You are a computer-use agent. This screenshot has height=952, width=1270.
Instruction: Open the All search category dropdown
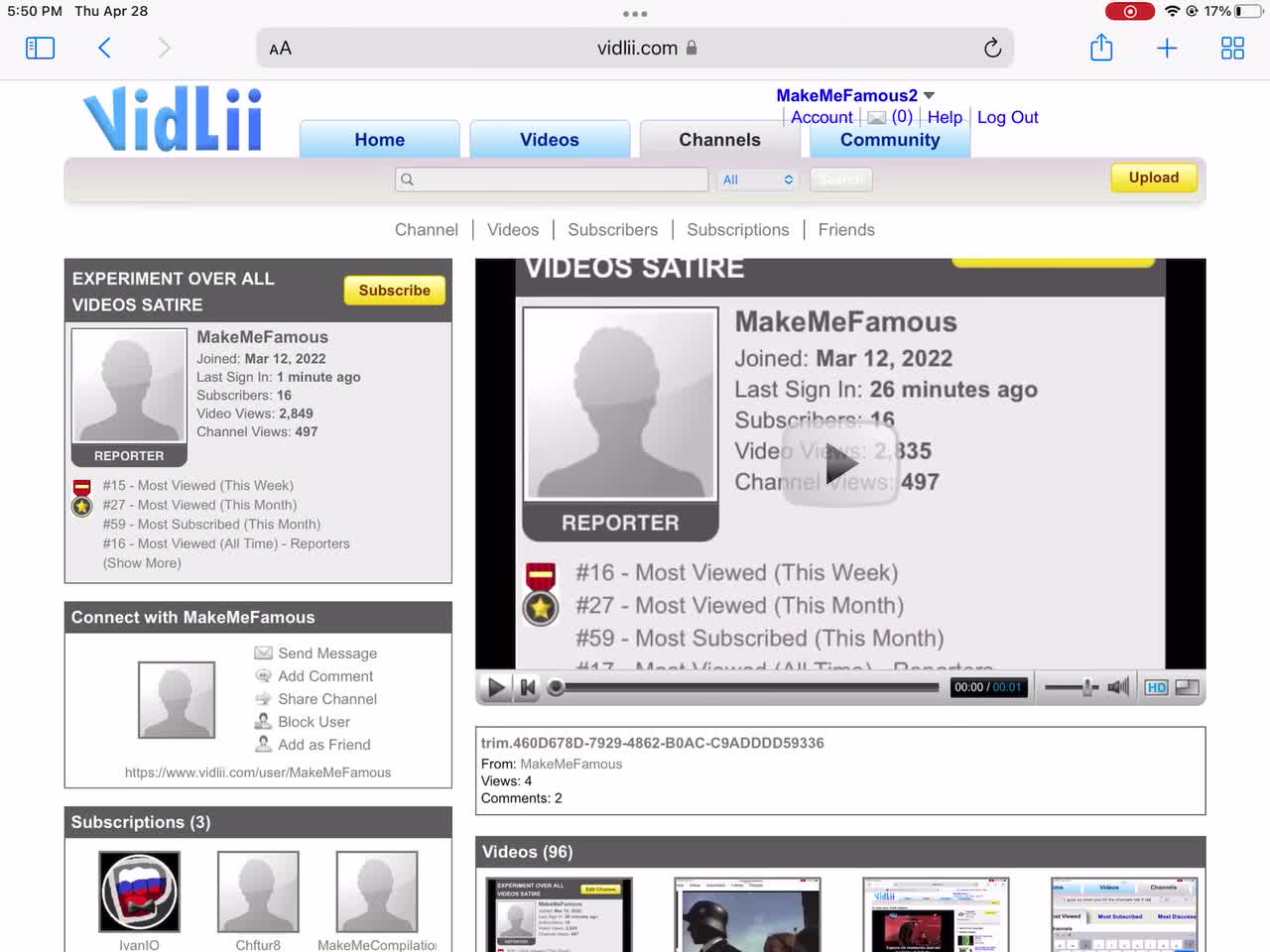[758, 179]
